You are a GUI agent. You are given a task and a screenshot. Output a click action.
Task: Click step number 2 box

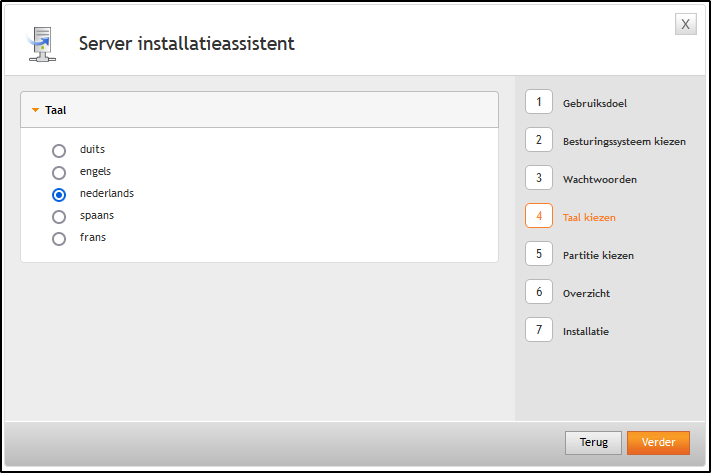[539, 140]
